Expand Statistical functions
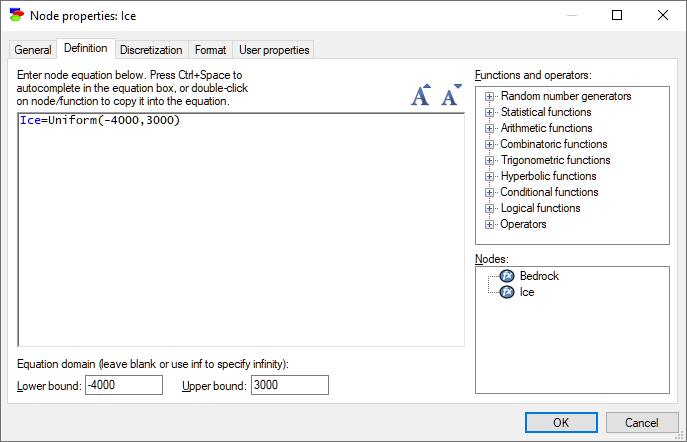Viewport: 687px width, 442px height. tap(489, 112)
